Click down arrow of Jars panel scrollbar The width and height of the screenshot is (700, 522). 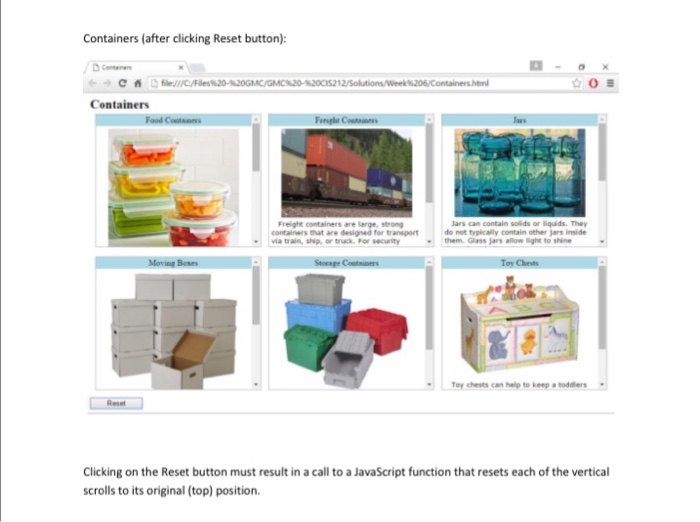point(602,242)
